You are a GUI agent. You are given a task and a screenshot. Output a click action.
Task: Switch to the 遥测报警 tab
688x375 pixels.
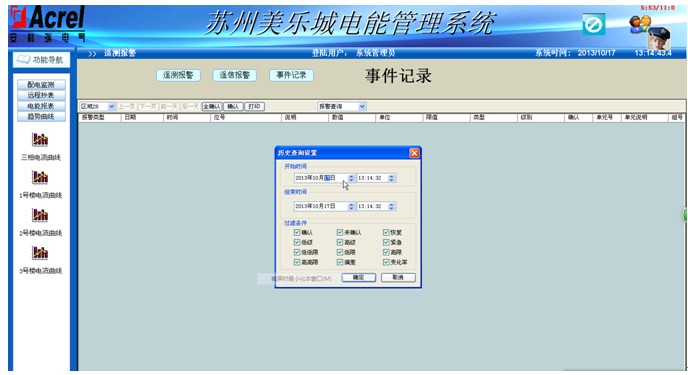178,75
